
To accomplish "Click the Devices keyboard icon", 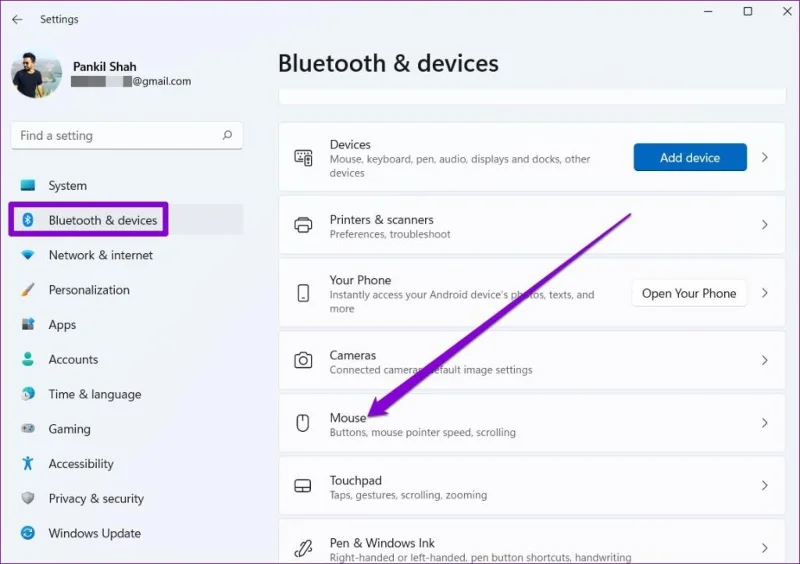I will tap(303, 158).
